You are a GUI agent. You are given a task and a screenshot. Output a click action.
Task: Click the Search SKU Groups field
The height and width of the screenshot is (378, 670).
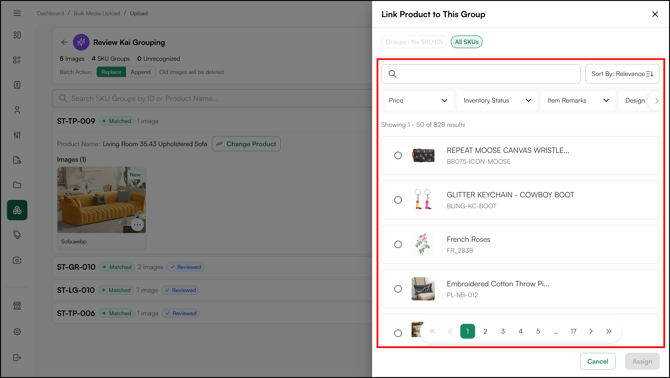pyautogui.click(x=212, y=98)
